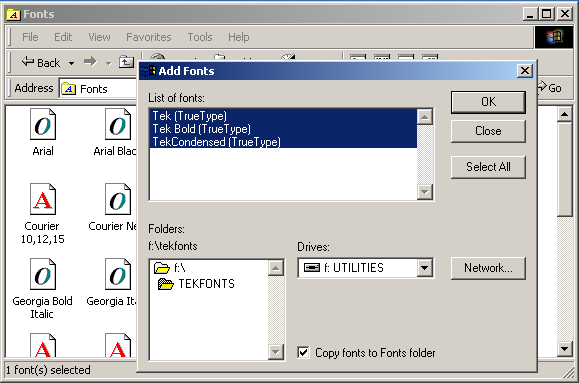Click Fonts window scrollbar up arrow
The image size is (579, 383).
point(564,114)
